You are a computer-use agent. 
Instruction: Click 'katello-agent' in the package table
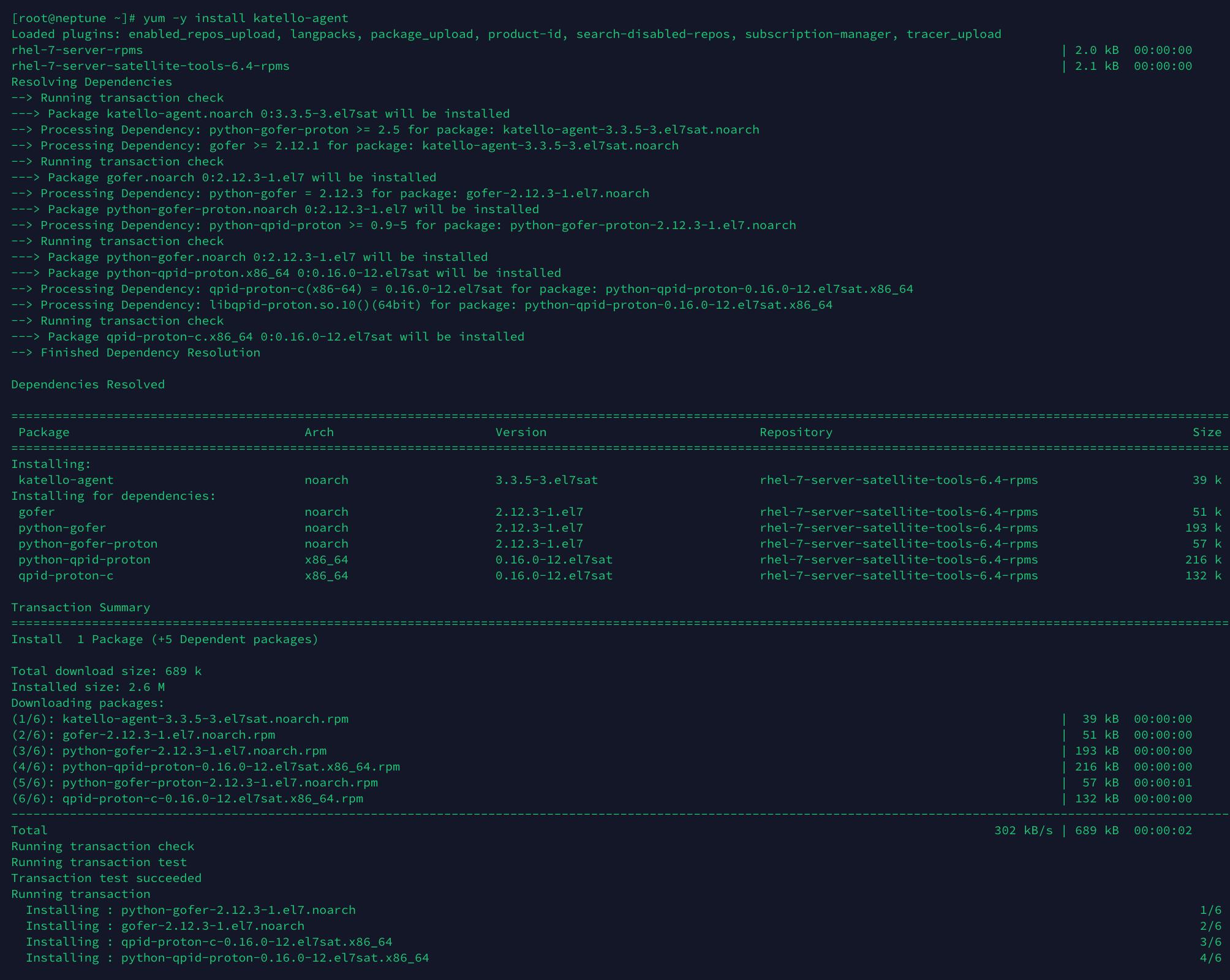point(66,480)
